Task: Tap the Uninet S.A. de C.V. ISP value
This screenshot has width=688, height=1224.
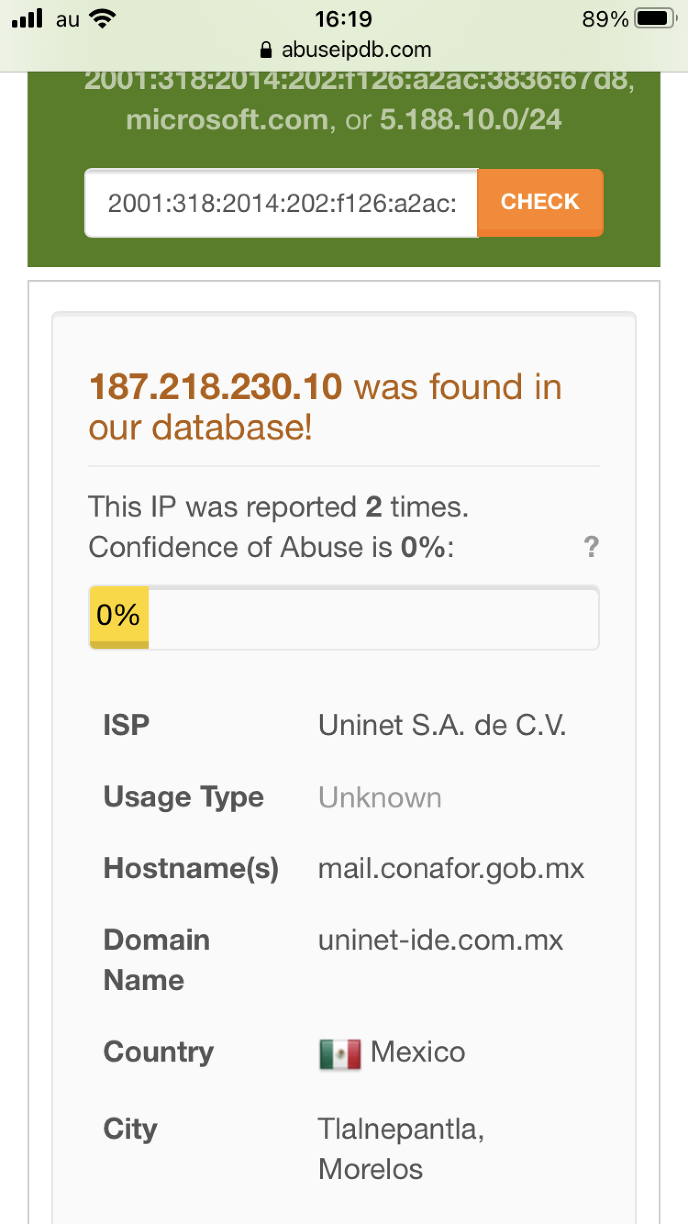Action: (442, 725)
